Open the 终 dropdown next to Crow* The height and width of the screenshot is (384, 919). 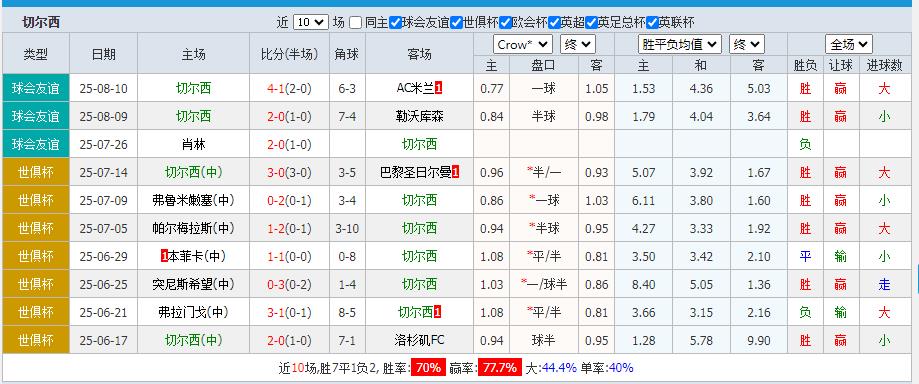pyautogui.click(x=577, y=45)
